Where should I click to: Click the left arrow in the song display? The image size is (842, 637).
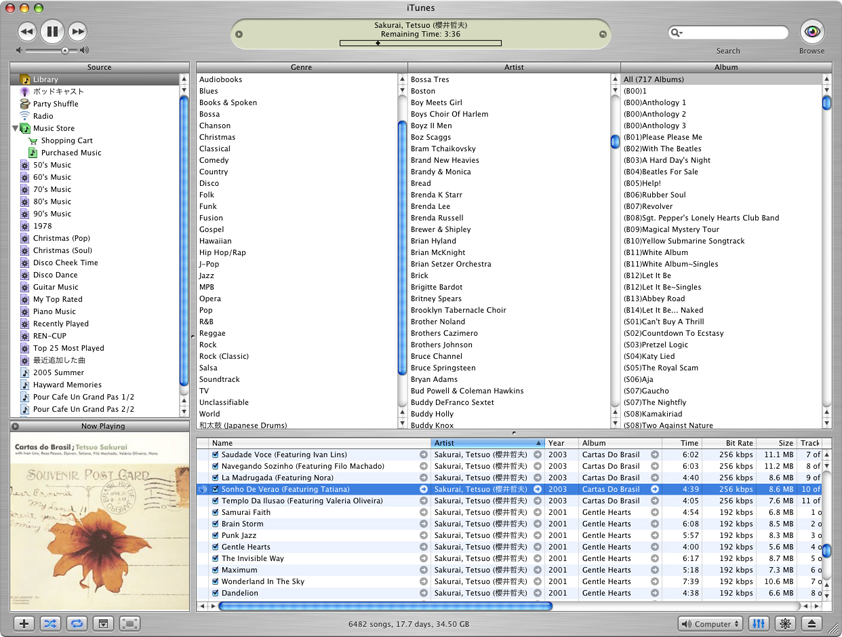point(239,34)
